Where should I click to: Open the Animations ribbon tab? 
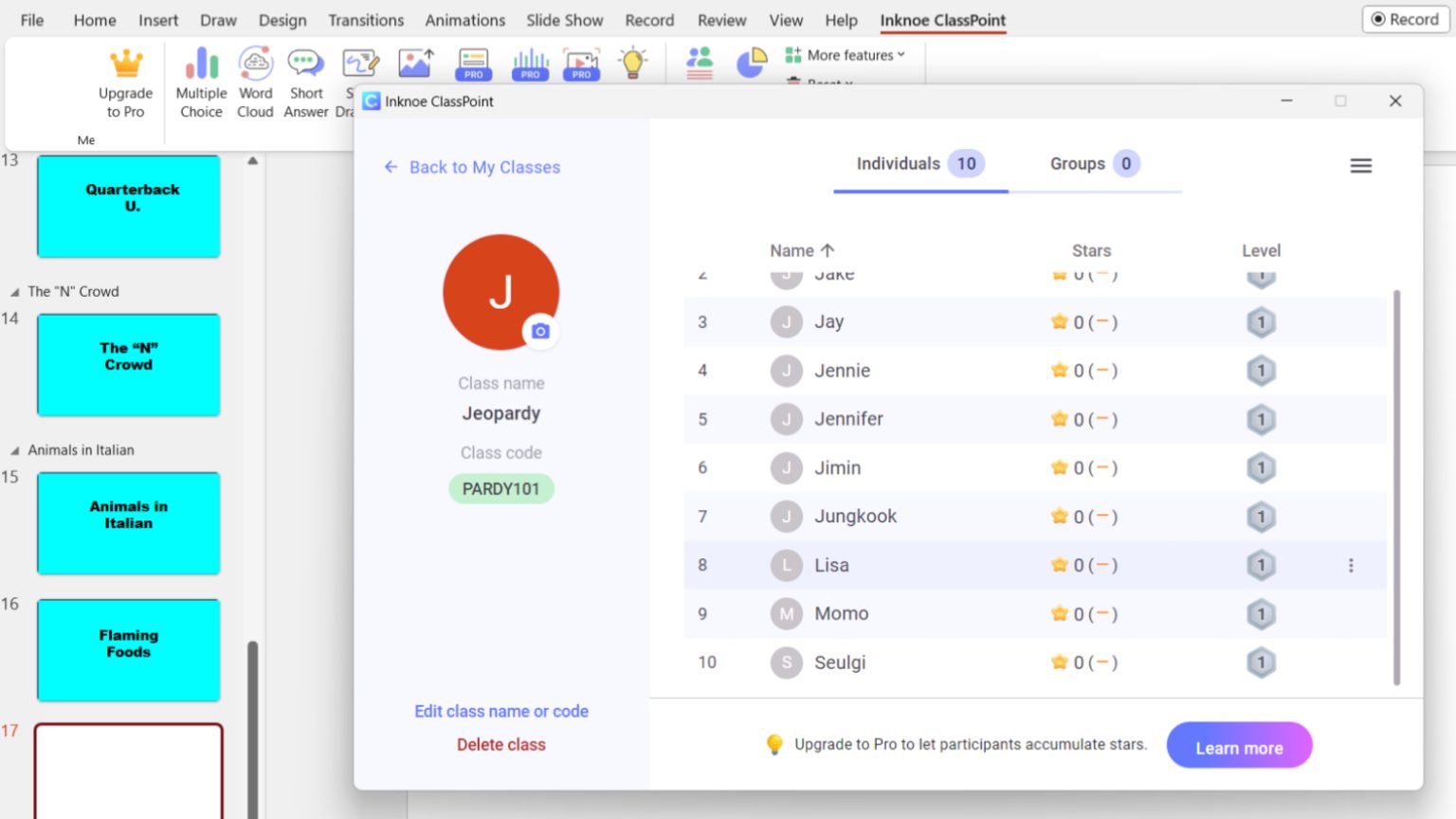[464, 20]
